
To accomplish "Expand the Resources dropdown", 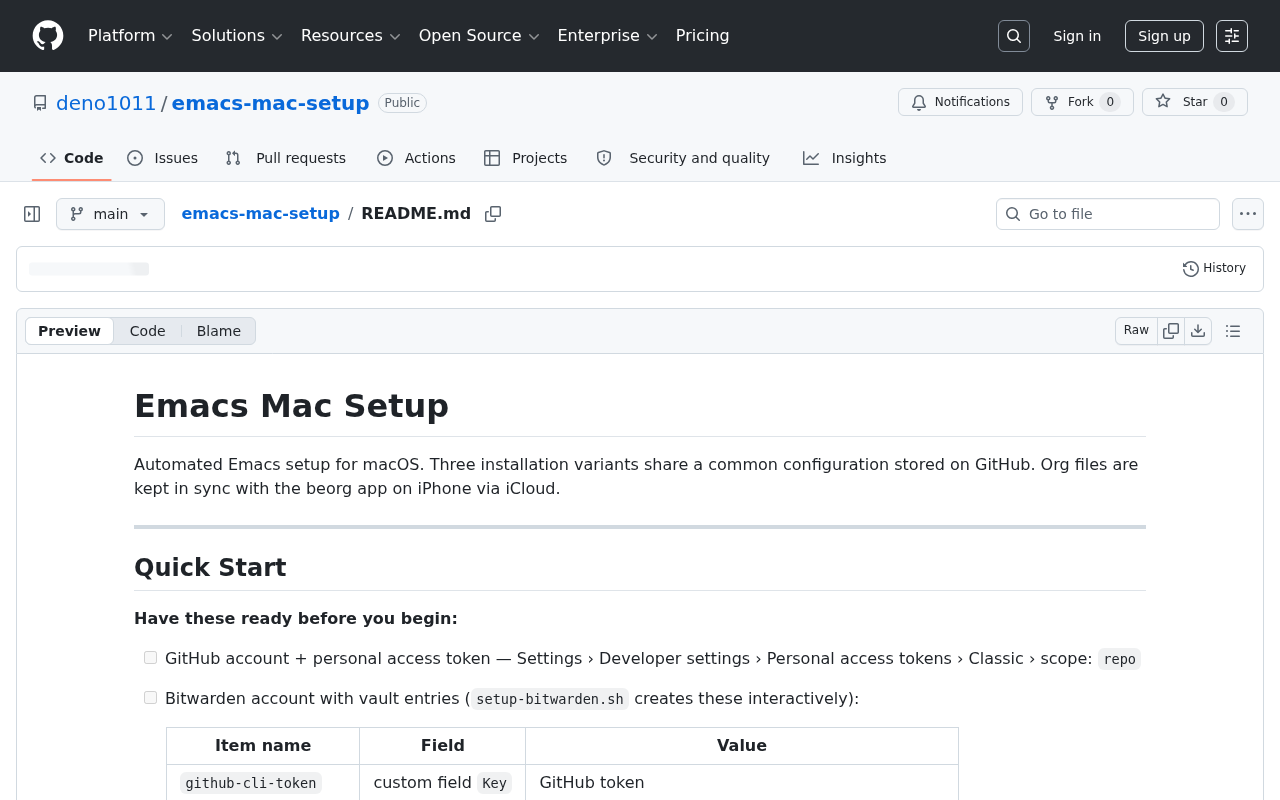I will (x=350, y=36).
